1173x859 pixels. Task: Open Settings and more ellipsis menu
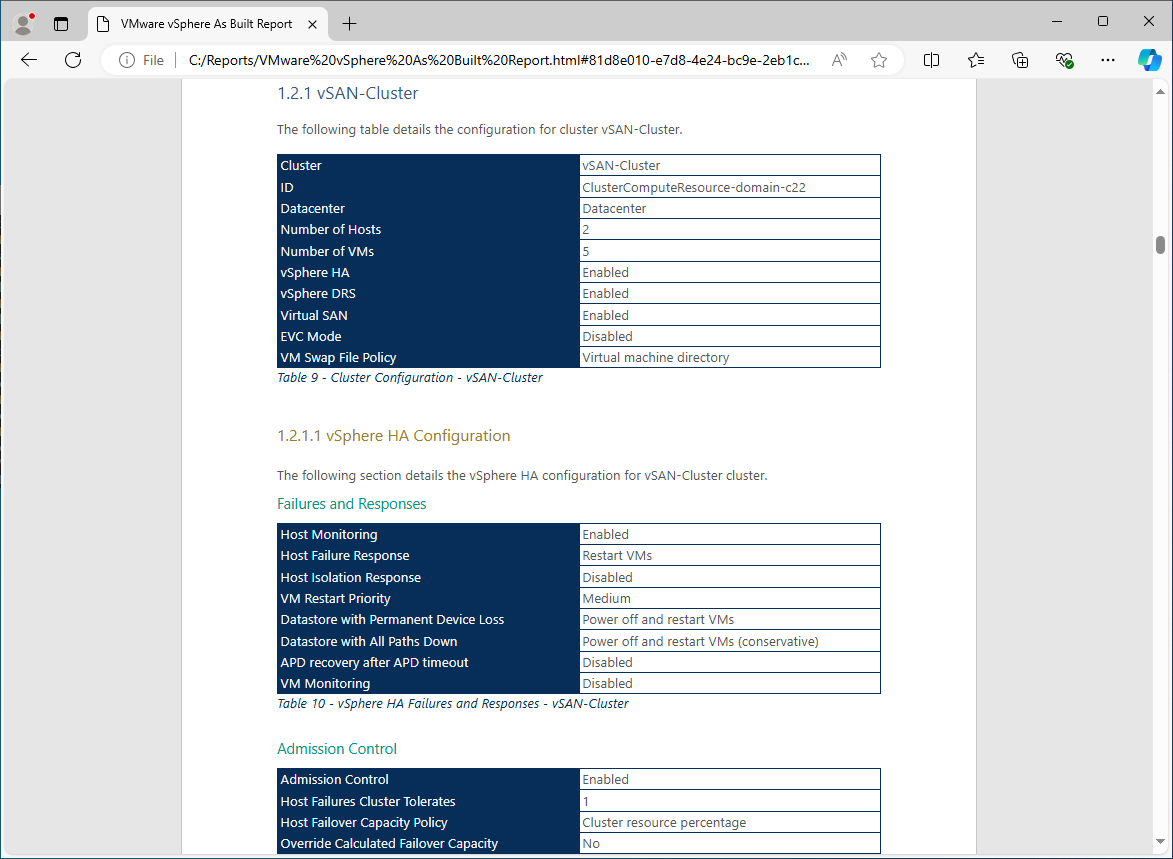pos(1109,60)
